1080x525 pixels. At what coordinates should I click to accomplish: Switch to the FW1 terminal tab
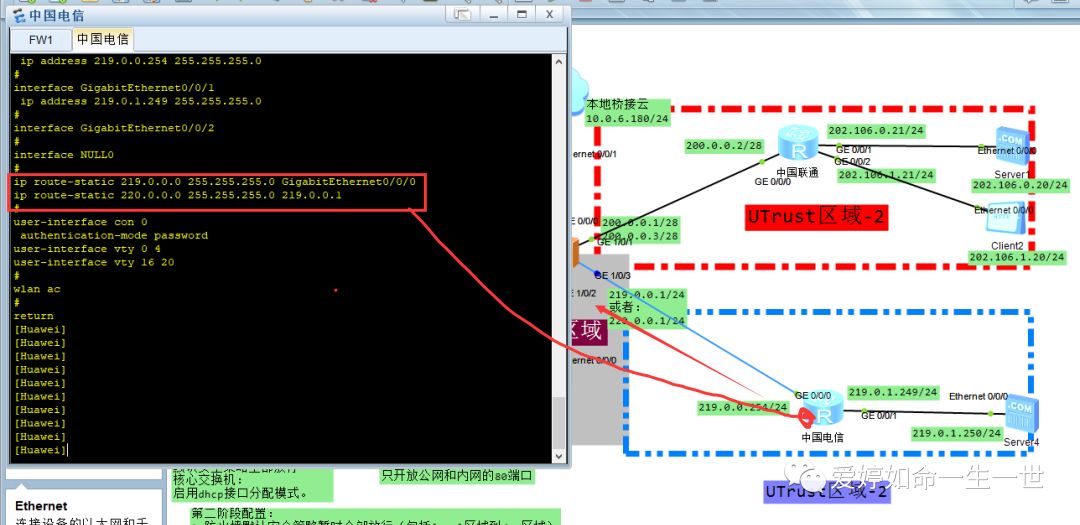click(x=41, y=39)
